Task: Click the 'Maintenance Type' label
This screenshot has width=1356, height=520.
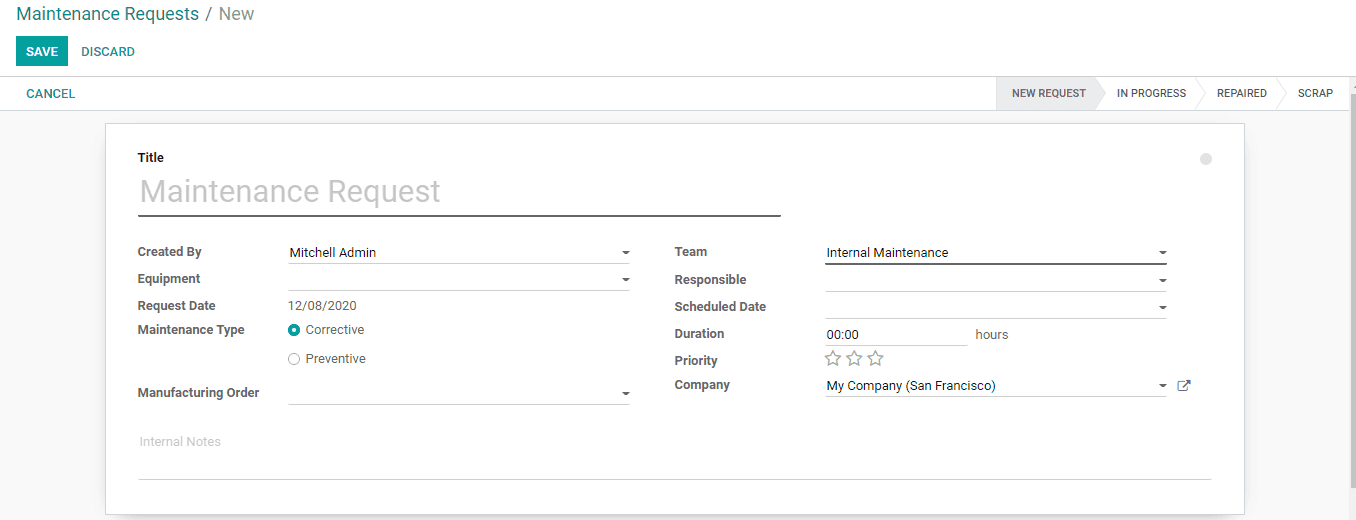Action: 191,330
